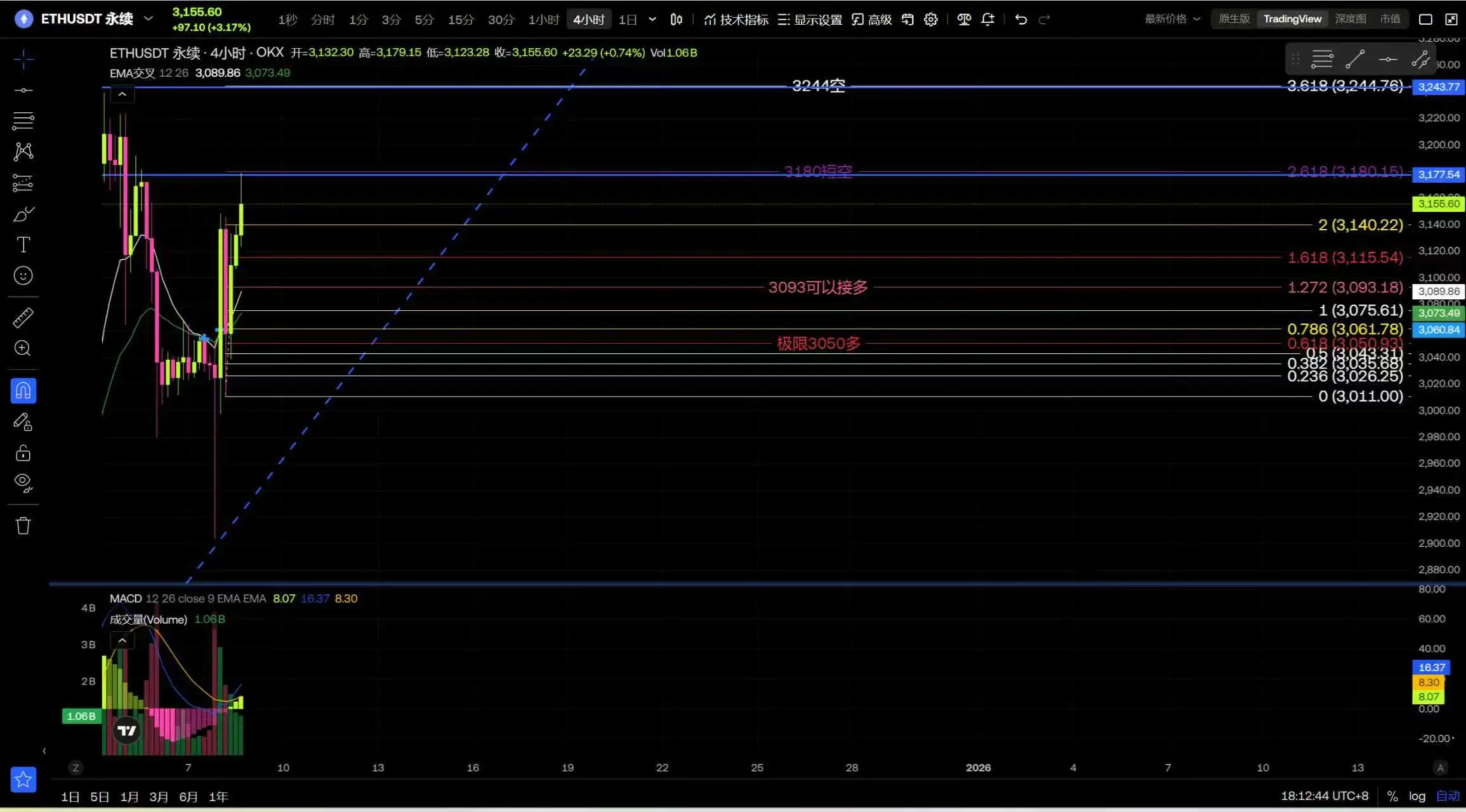Open the ETHUSDT symbol dropdown arrow

[x=149, y=18]
